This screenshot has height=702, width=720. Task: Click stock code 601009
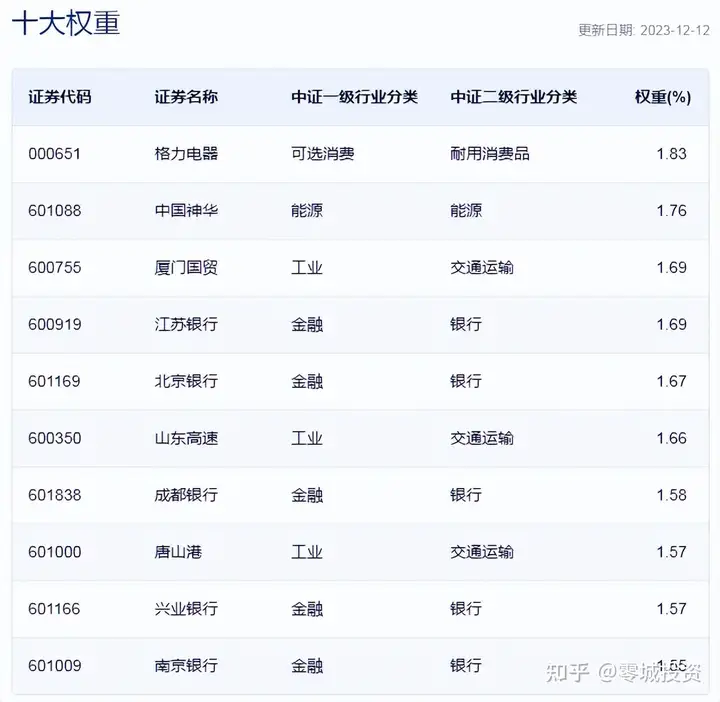(54, 666)
